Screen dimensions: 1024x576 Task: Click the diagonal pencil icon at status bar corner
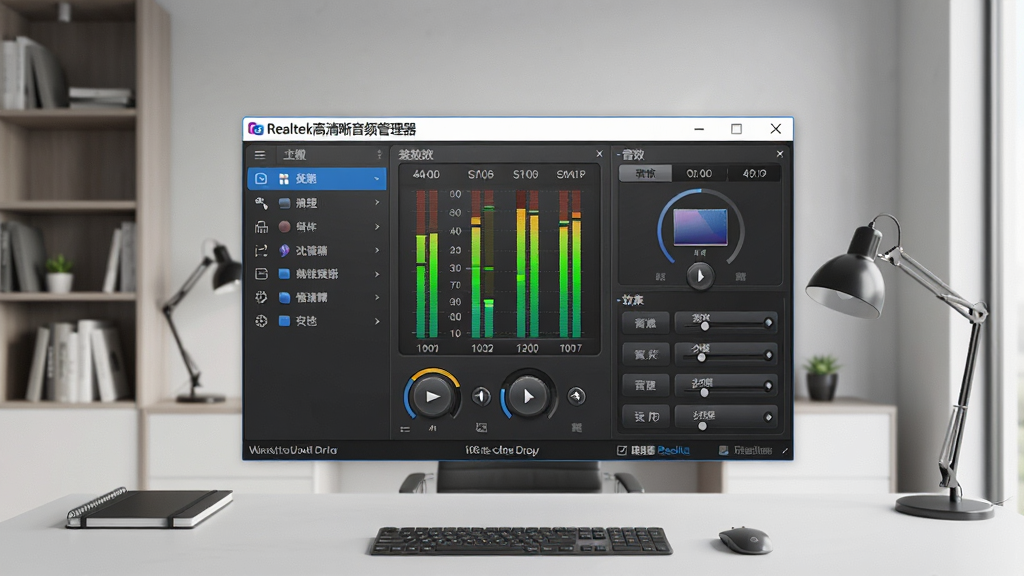(x=784, y=450)
